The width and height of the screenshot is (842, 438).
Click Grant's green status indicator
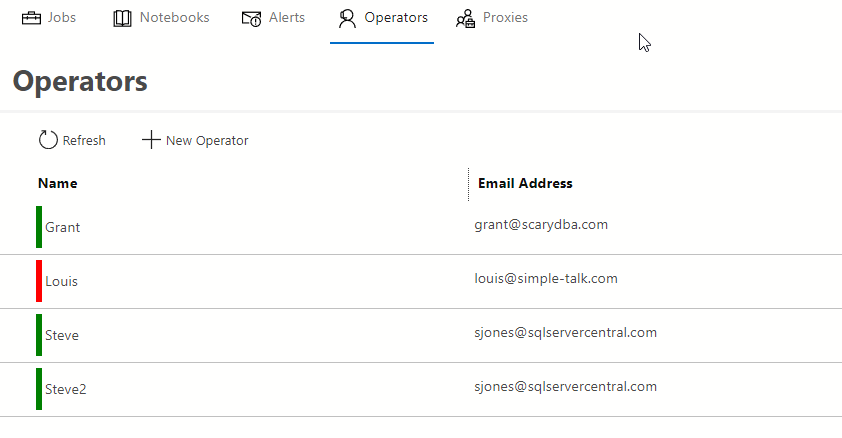coord(39,227)
